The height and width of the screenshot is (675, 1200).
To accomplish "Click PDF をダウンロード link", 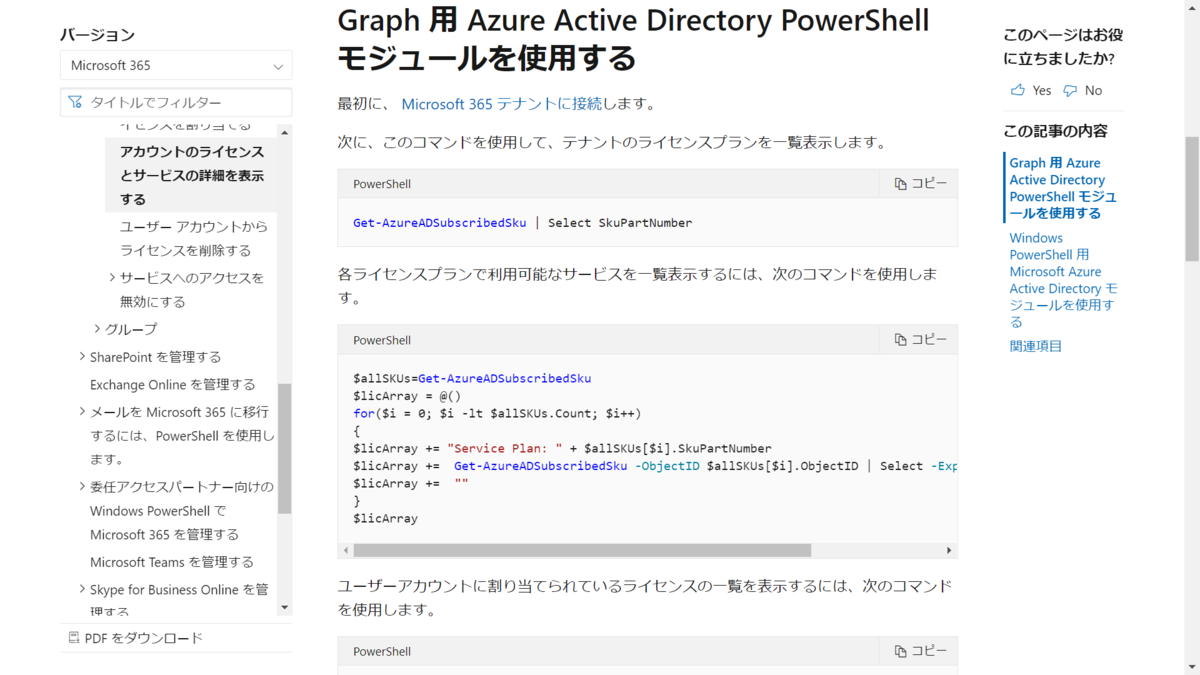I will (145, 638).
